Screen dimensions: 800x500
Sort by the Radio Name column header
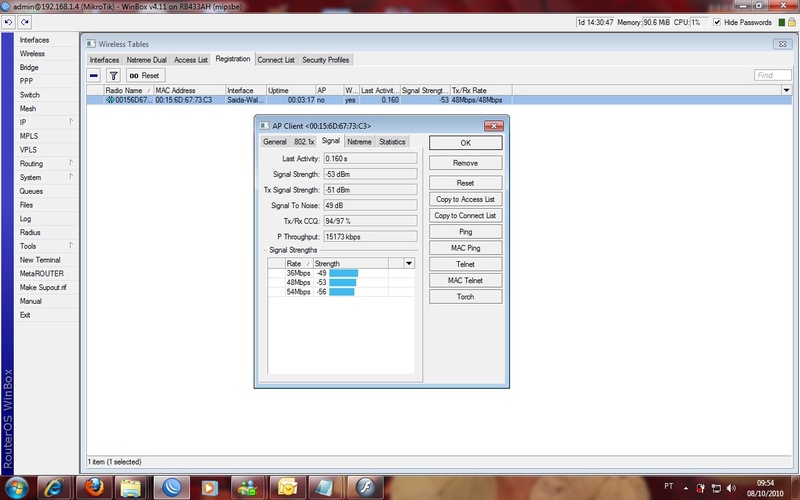click(129, 90)
